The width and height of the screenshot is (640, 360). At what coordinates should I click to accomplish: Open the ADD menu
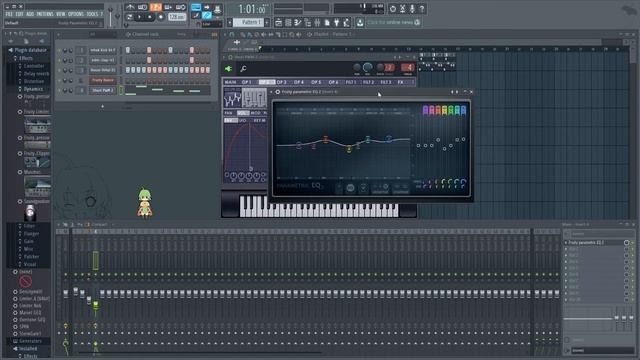(30, 14)
